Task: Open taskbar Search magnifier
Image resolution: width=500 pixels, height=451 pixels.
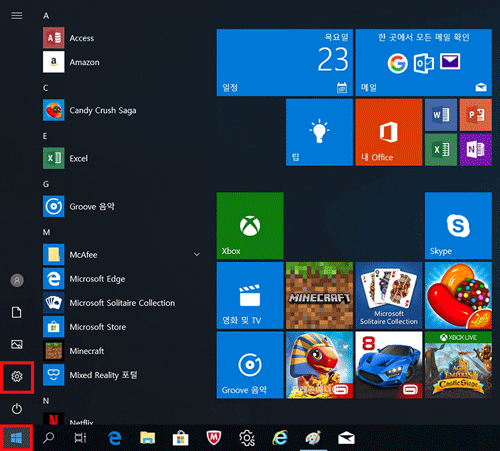Action: 49,438
